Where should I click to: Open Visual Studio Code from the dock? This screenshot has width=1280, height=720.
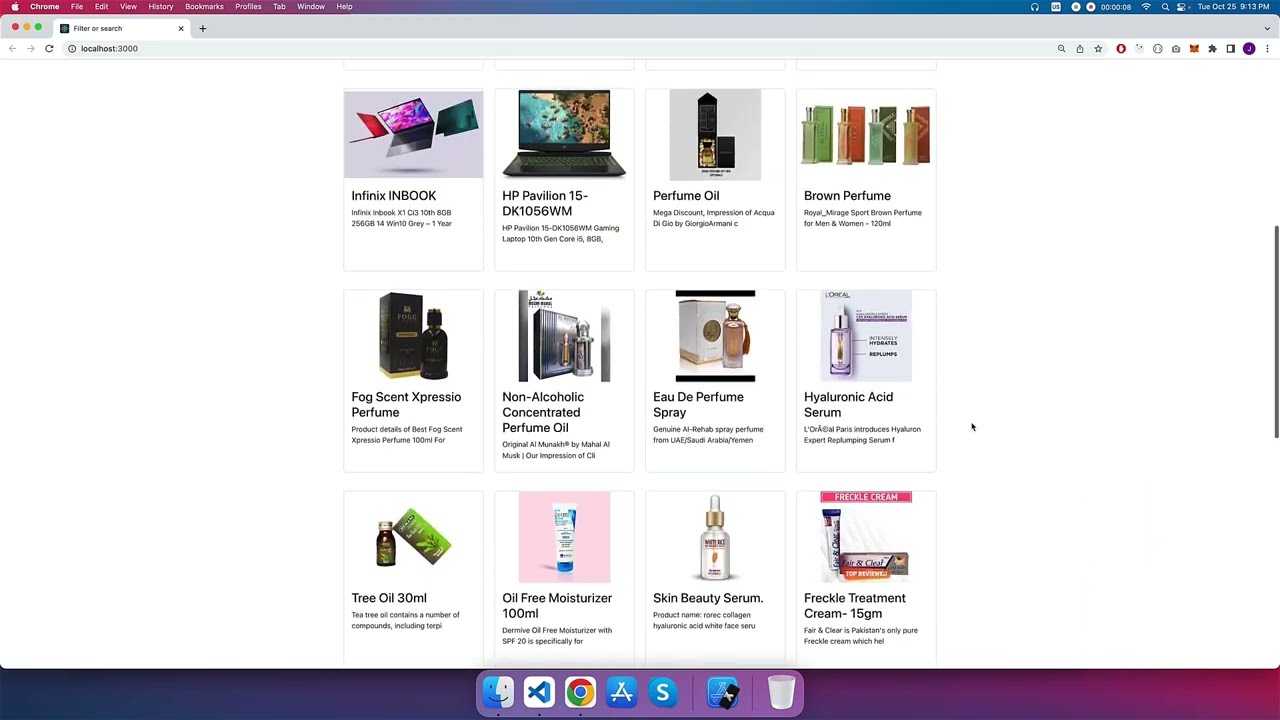coord(539,692)
